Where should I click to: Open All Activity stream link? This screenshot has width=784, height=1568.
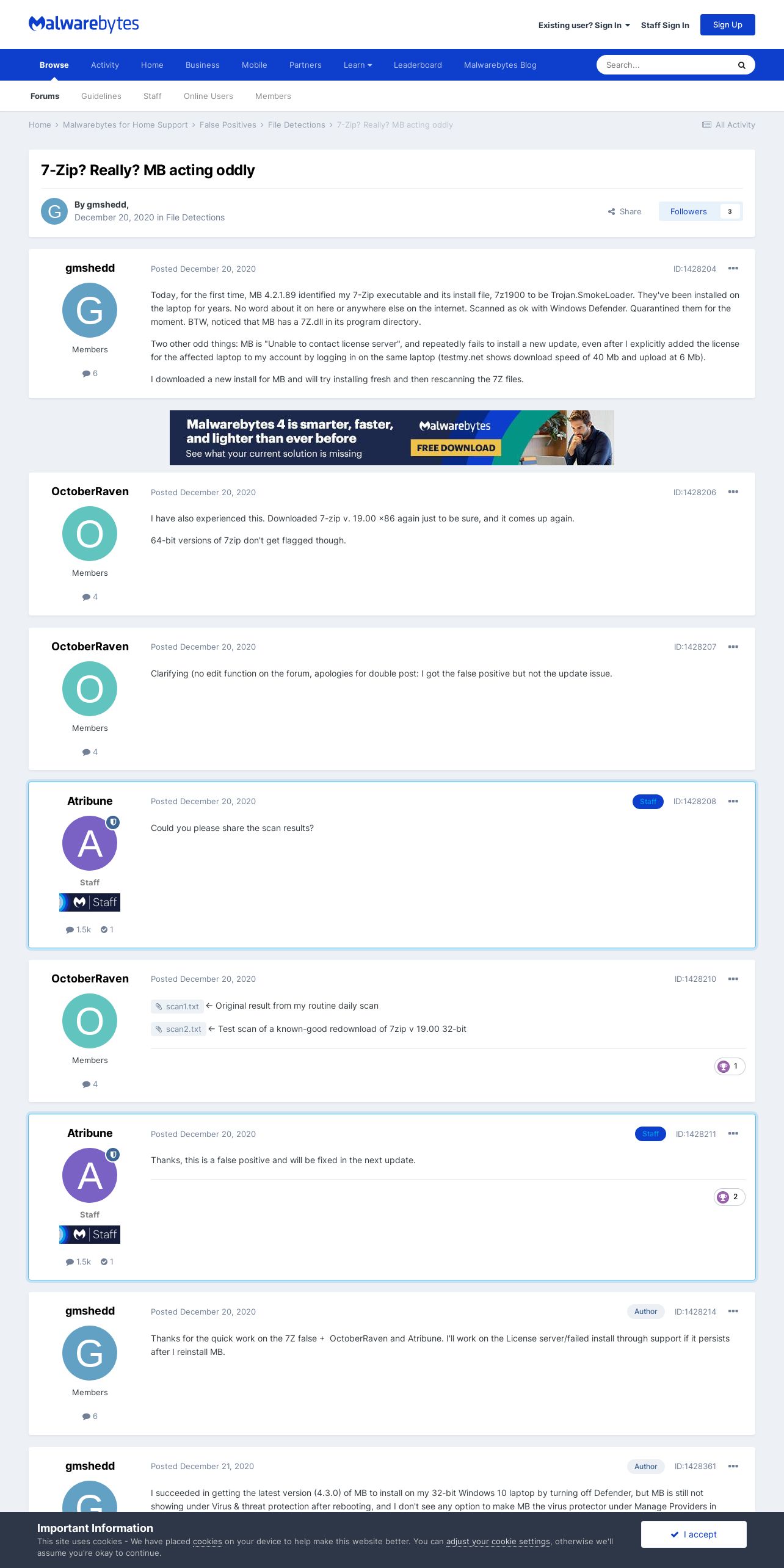coord(728,125)
